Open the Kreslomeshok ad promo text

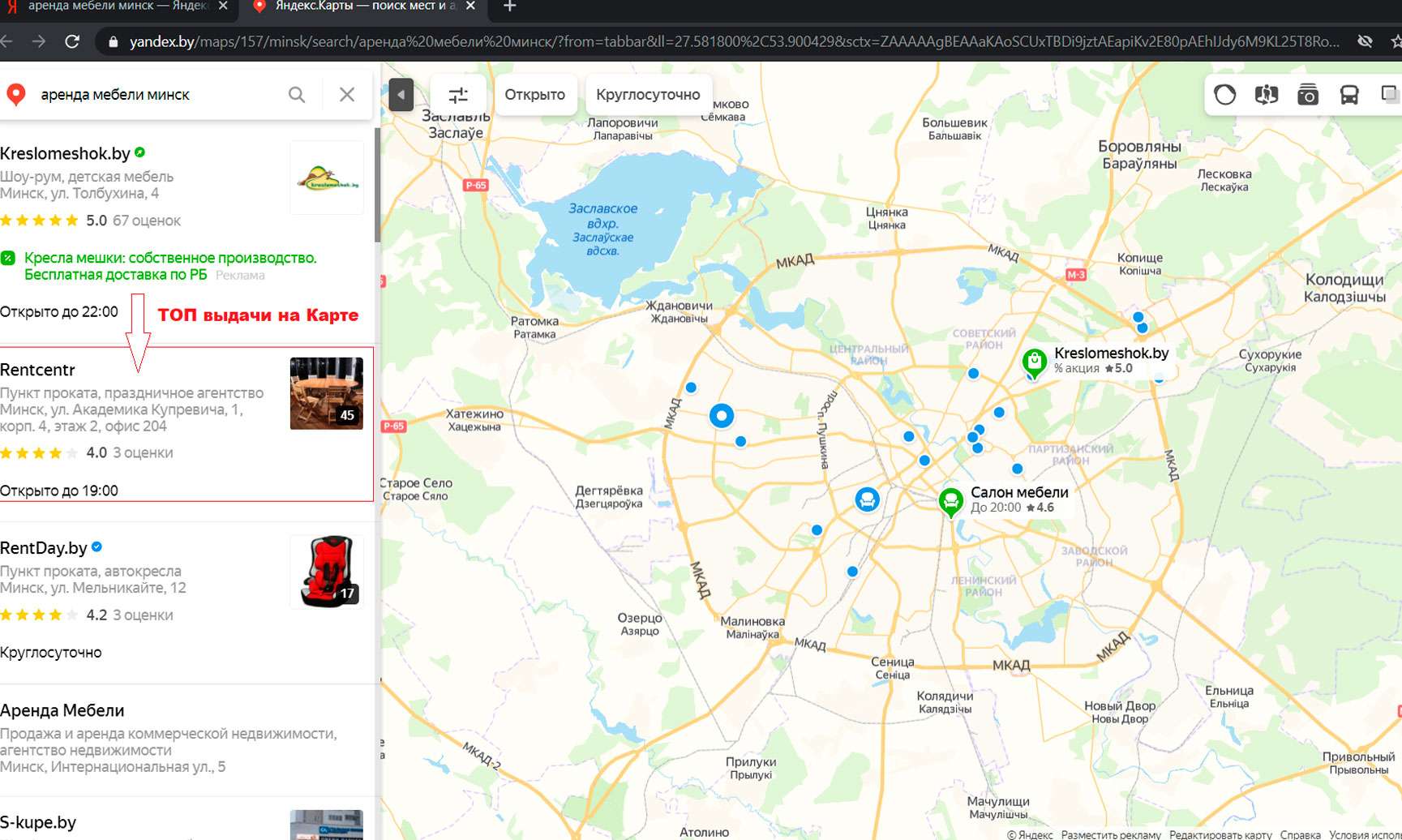click(x=170, y=266)
